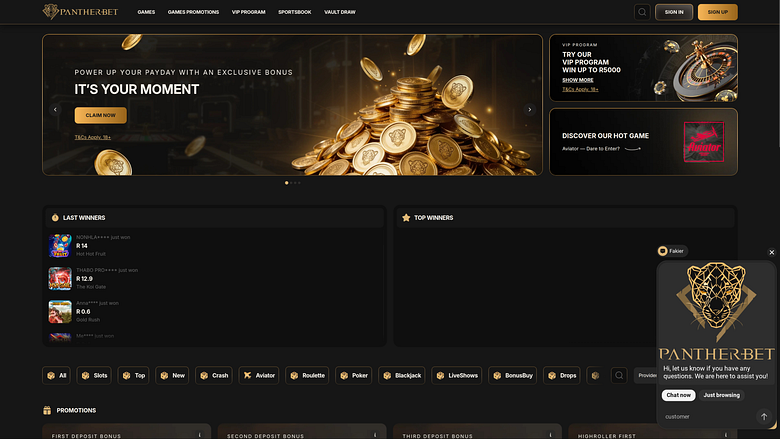This screenshot has height=439, width=780.
Task: Click the Last Winners stopwatch icon
Action: click(55, 218)
